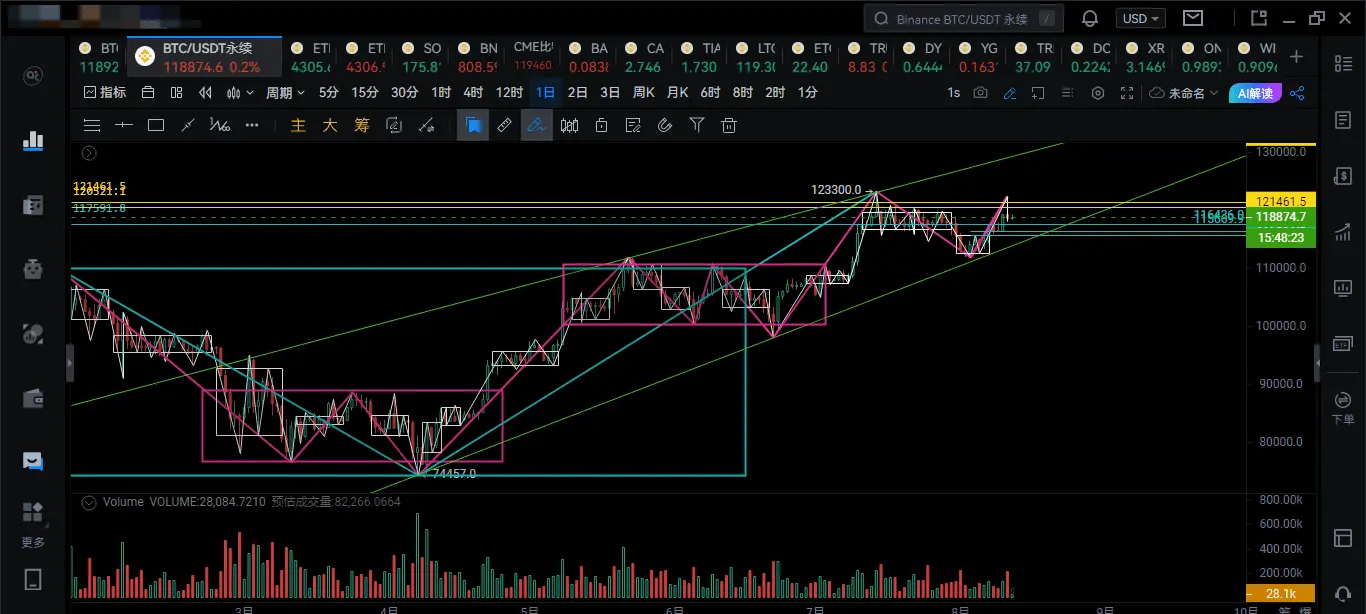This screenshot has height=614, width=1366.
Task: Enter fullscreen chart mode
Action: tap(1127, 92)
